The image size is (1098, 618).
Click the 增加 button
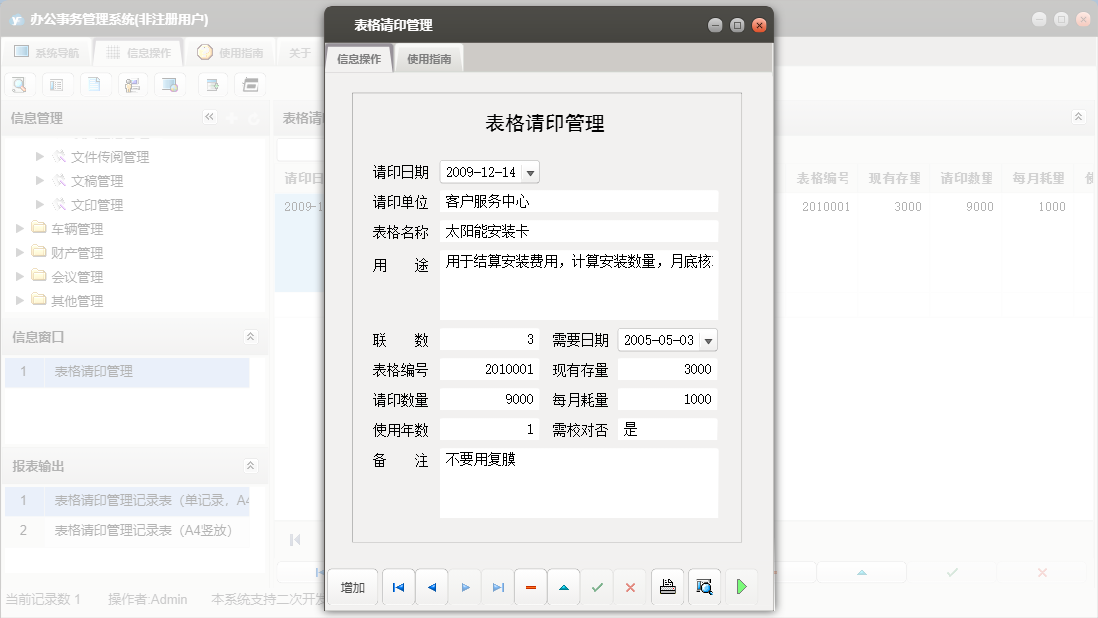pos(353,587)
